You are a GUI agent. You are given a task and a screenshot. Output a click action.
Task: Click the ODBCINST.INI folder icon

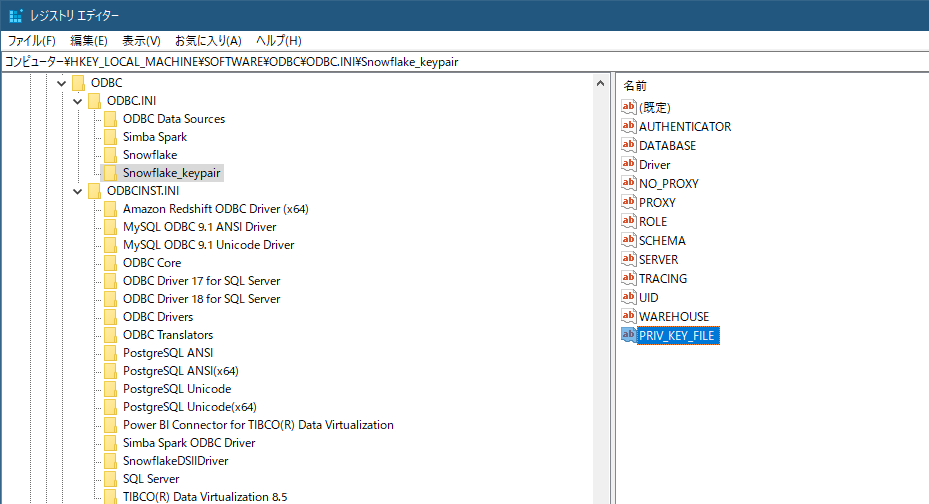tap(94, 191)
